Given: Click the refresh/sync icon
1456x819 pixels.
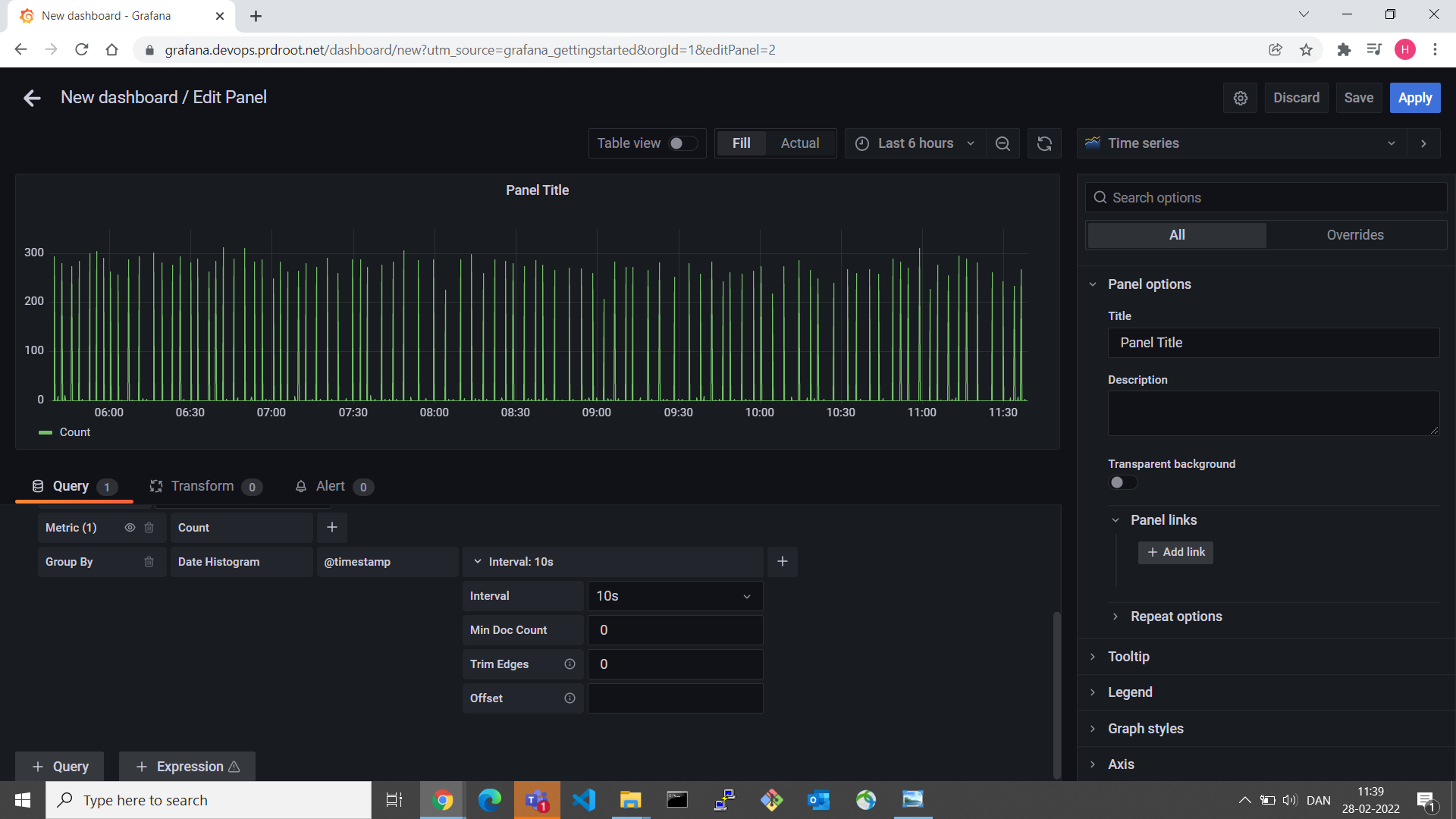Looking at the screenshot, I should pos(1043,143).
